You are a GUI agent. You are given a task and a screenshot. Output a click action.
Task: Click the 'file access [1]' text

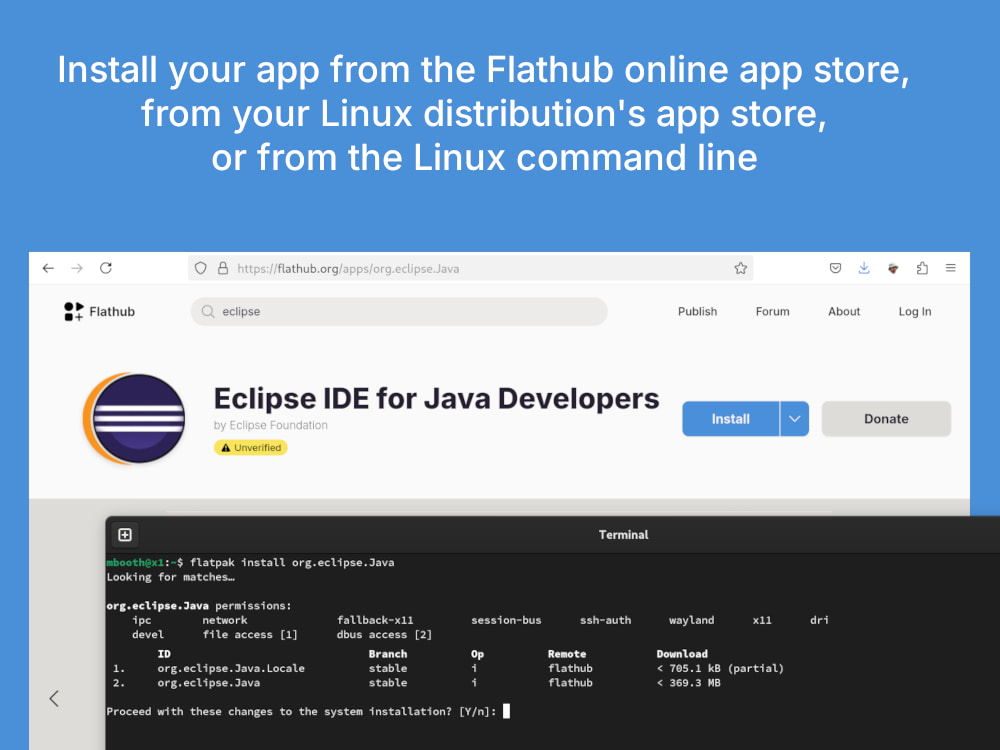click(250, 635)
